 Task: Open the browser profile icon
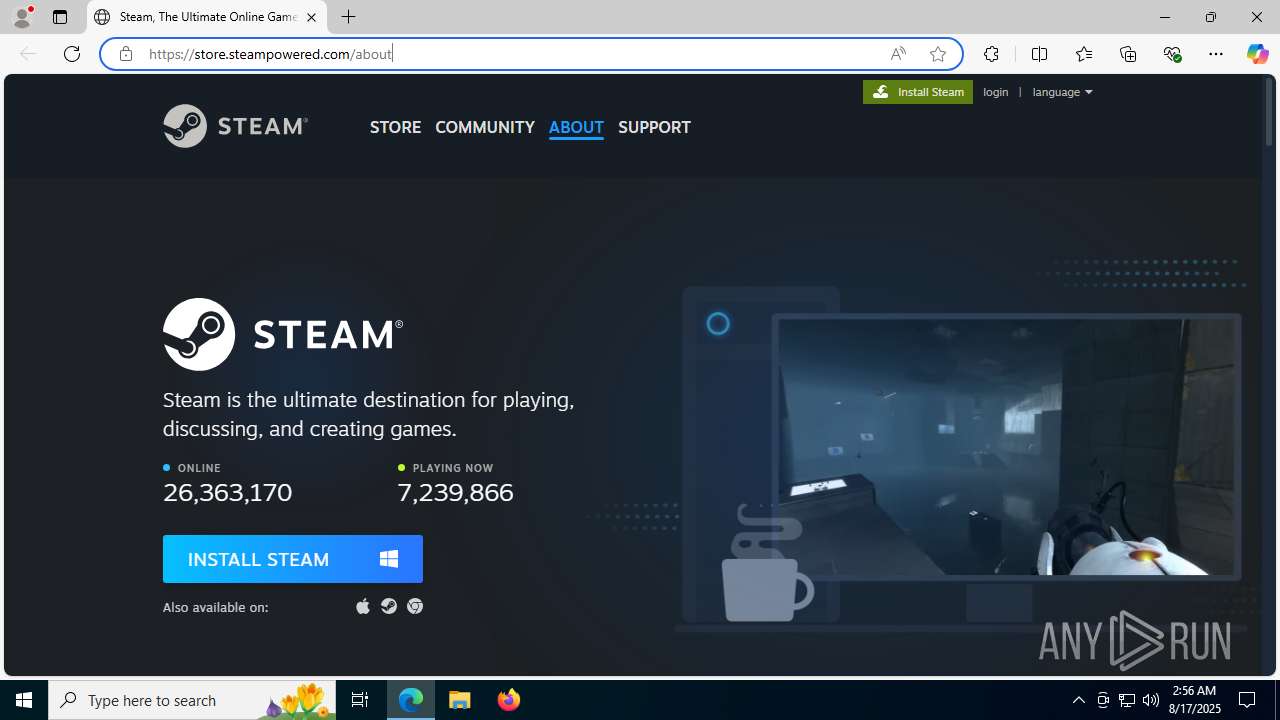[x=22, y=17]
